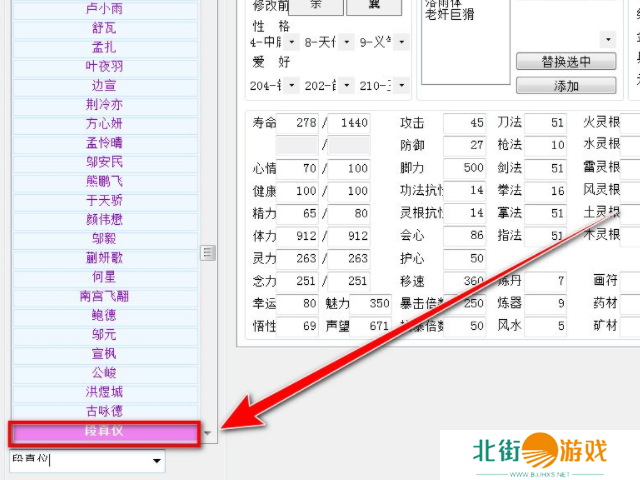Expand the 202 hobby dropdown
640x480 pixels.
click(x=347, y=86)
